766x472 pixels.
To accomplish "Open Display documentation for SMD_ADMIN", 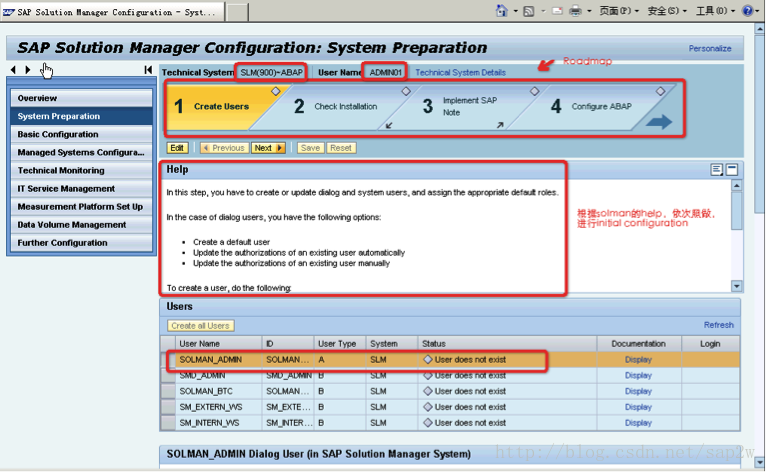I will tap(638, 375).
